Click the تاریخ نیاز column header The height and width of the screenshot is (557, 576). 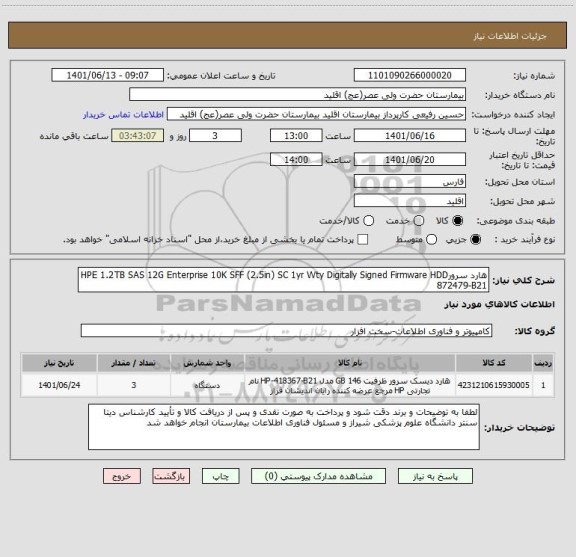tap(59, 363)
